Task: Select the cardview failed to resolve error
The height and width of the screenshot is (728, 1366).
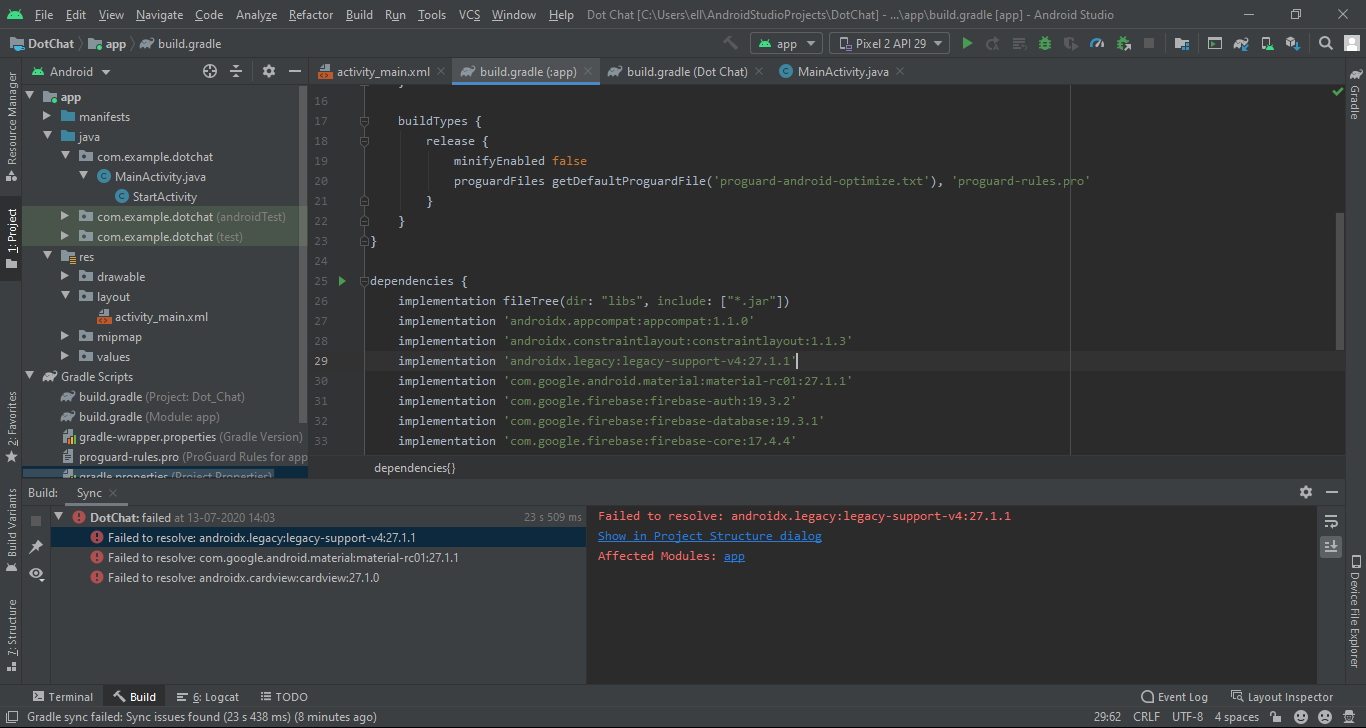Action: click(x=243, y=578)
